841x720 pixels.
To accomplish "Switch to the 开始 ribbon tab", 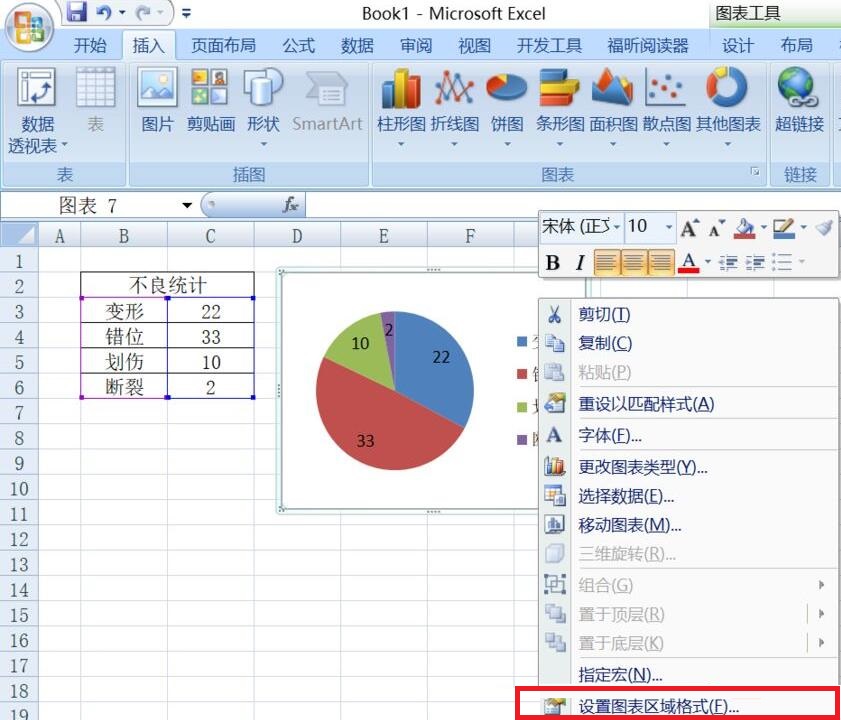I will coord(90,46).
